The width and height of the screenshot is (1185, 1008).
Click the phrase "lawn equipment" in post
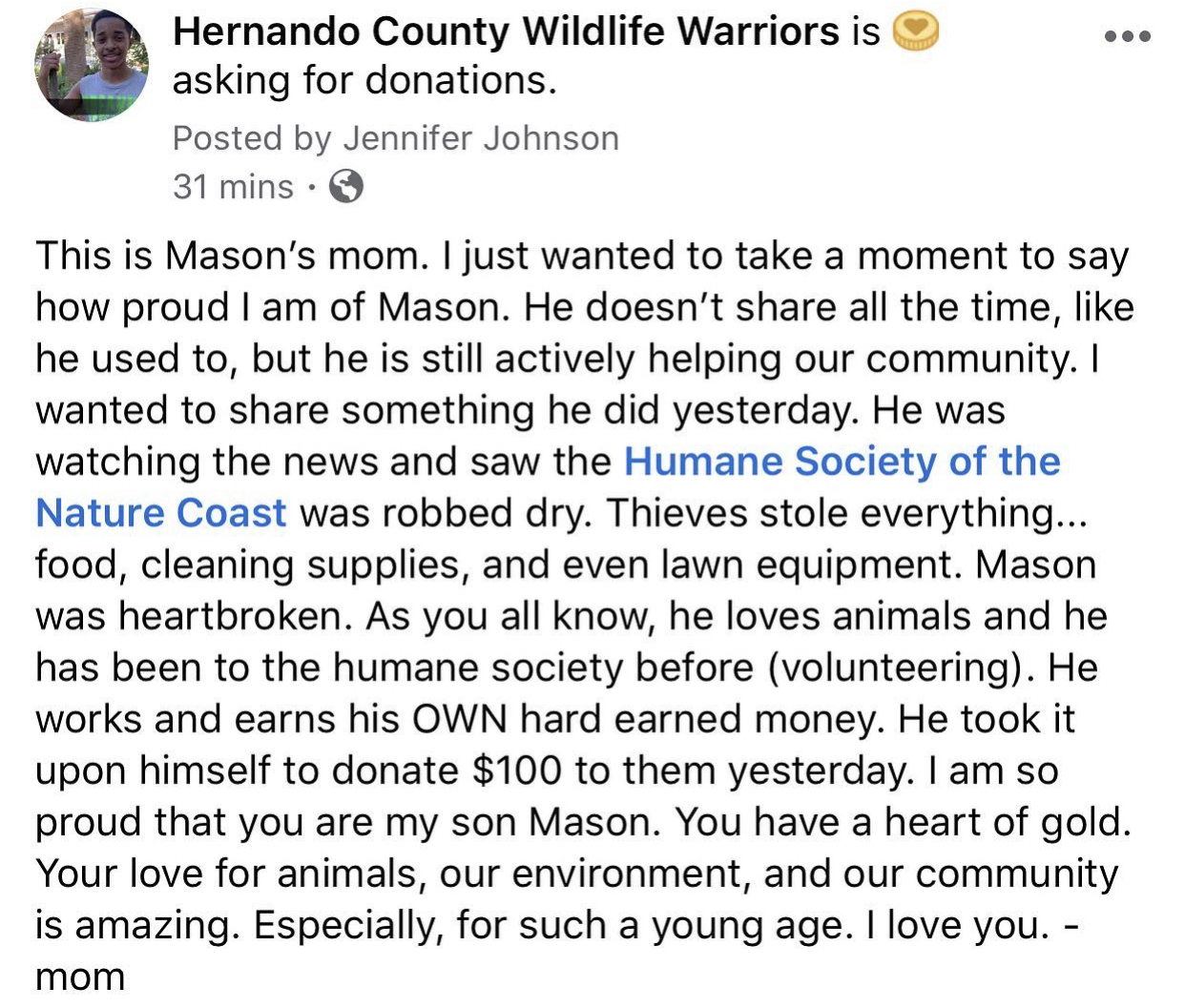coord(819,565)
